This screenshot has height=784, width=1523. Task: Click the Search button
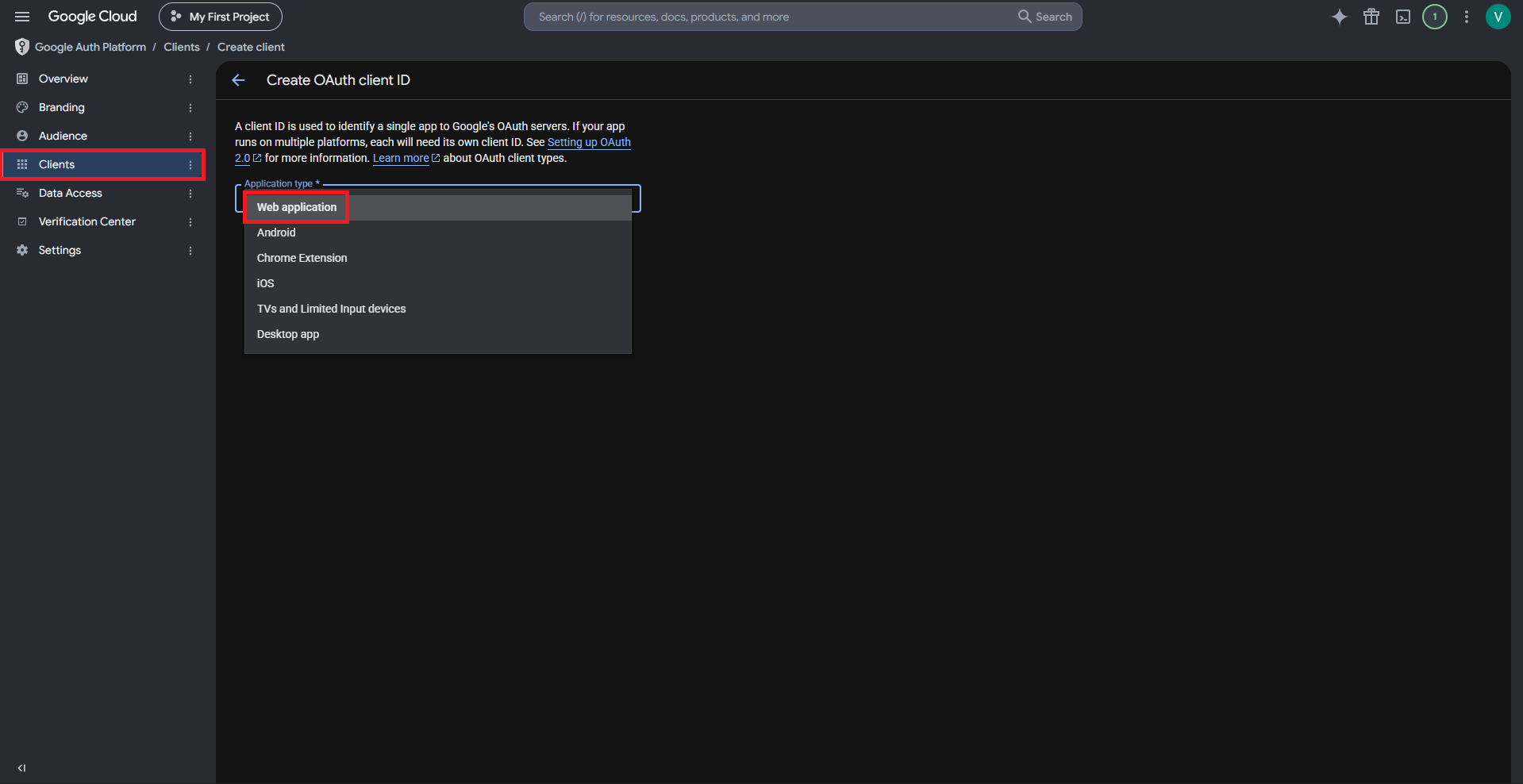[1045, 17]
